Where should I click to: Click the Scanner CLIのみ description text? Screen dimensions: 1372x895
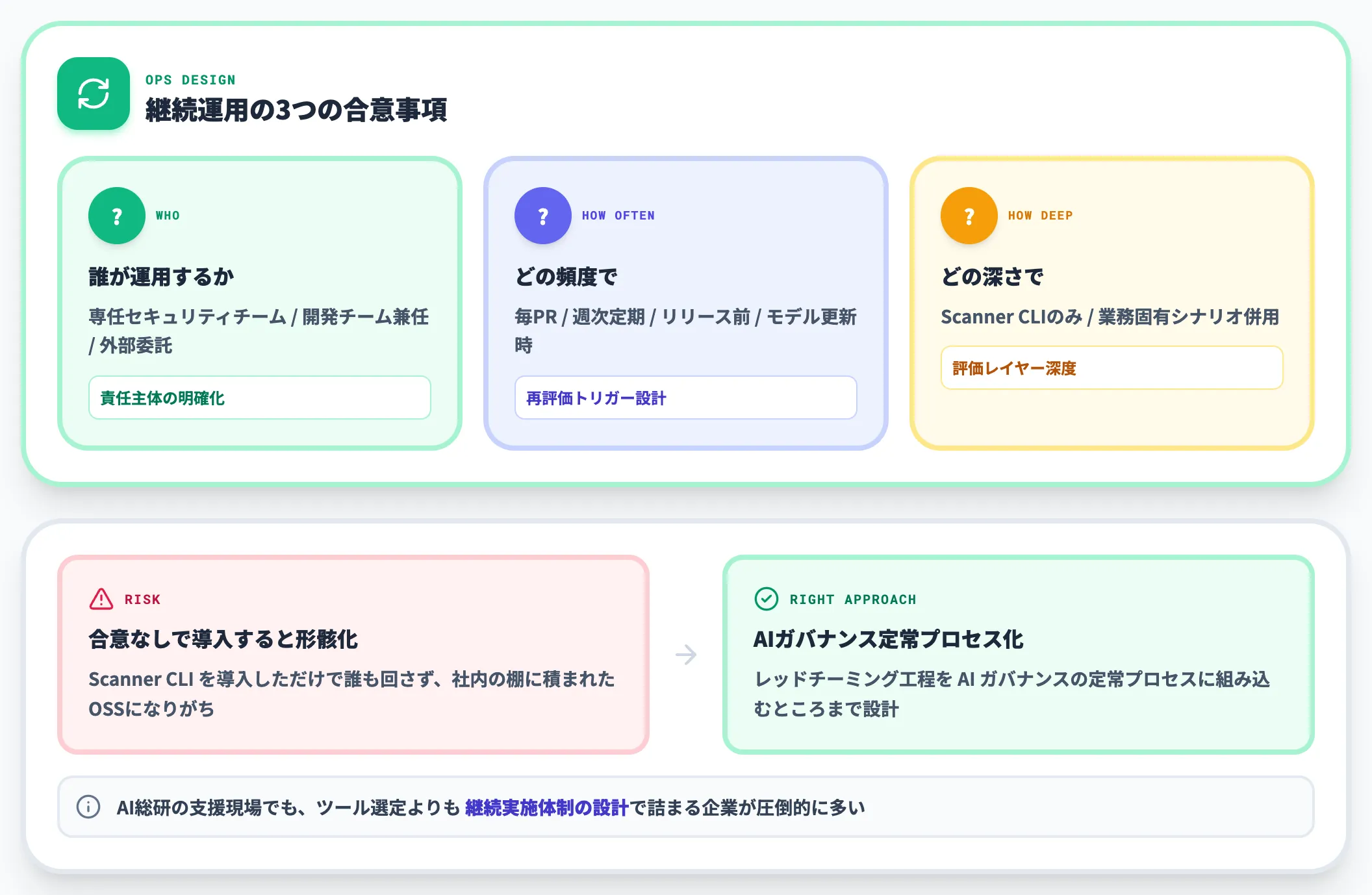(x=1110, y=317)
